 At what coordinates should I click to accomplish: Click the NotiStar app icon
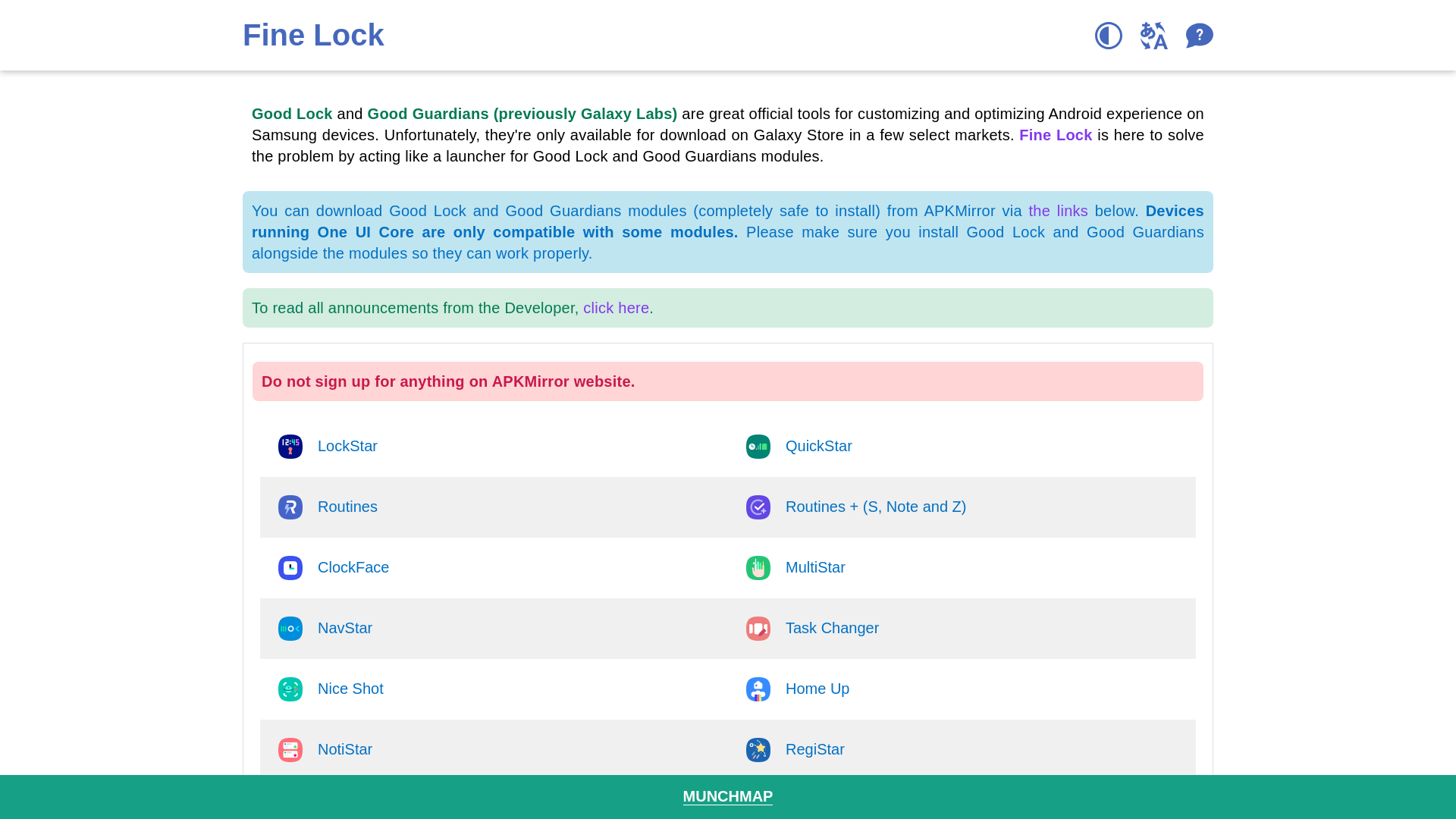pos(290,750)
